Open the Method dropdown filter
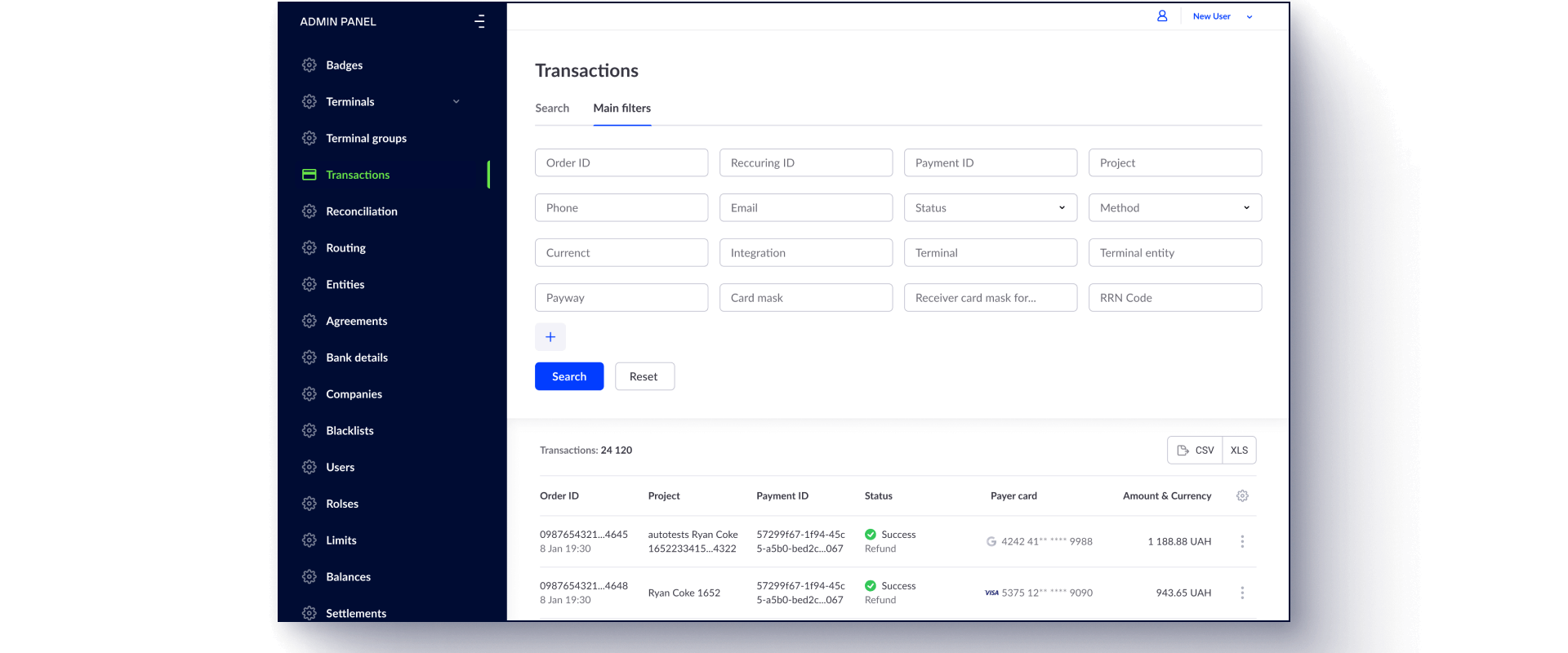The width and height of the screenshot is (1568, 653). (x=1175, y=208)
